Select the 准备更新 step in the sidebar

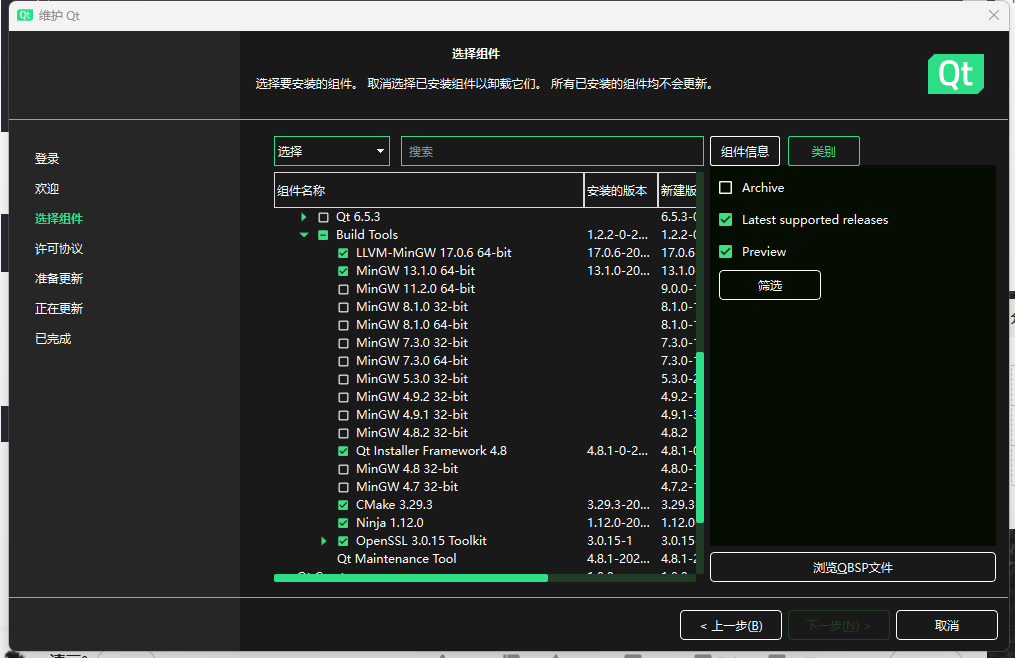pyautogui.click(x=58, y=278)
